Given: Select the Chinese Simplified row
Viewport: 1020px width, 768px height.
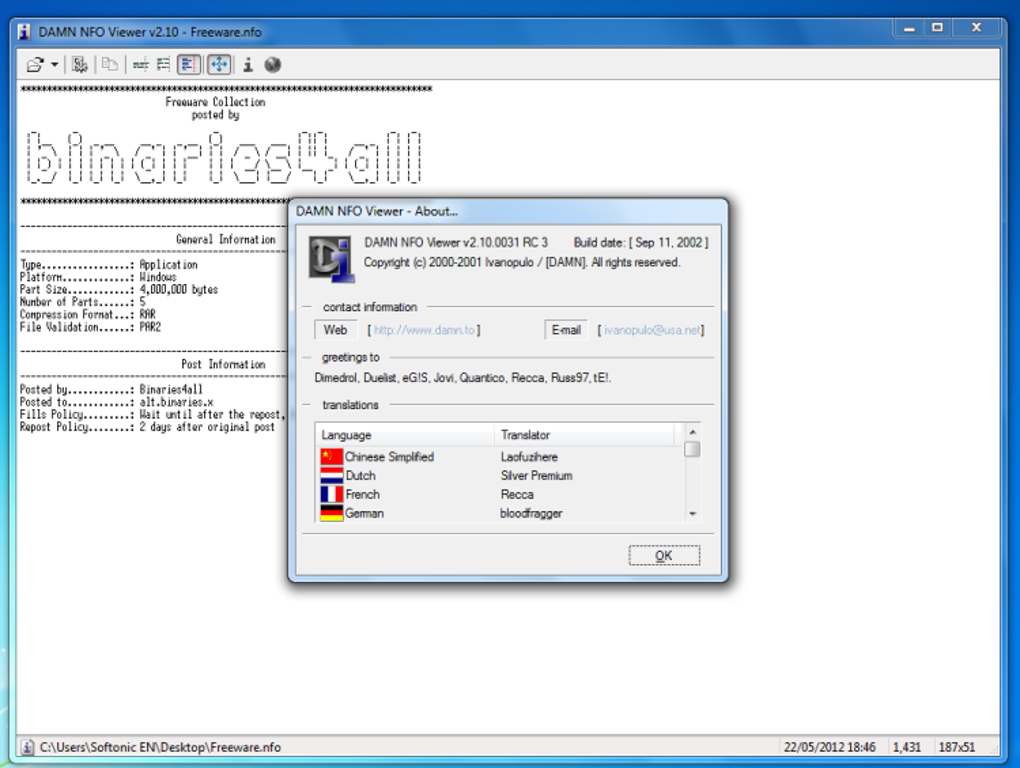Looking at the screenshot, I should (x=500, y=457).
